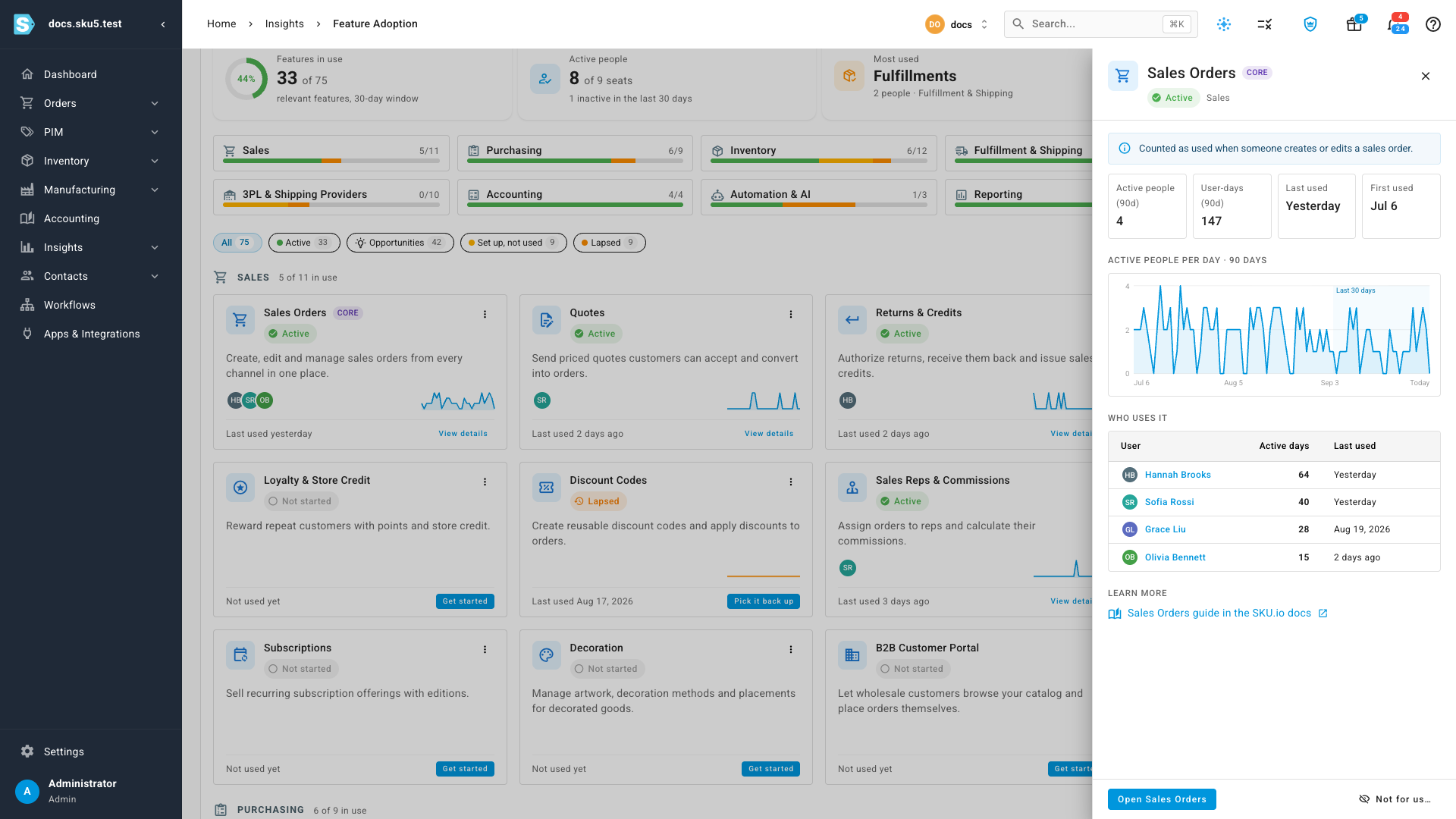
Task: Select the Accounting 4/4 category tab
Action: (575, 197)
